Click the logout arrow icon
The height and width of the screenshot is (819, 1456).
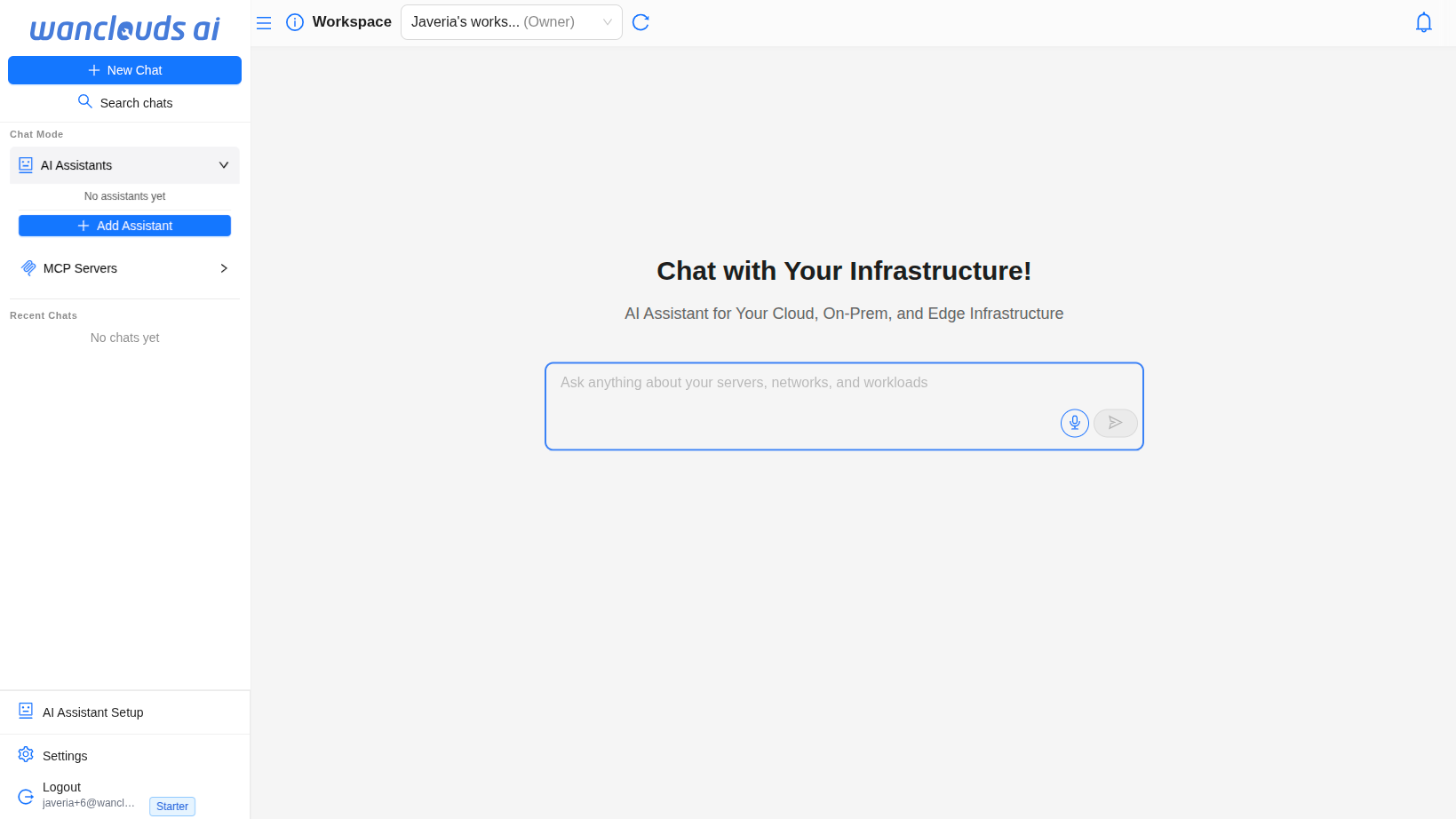coord(26,796)
